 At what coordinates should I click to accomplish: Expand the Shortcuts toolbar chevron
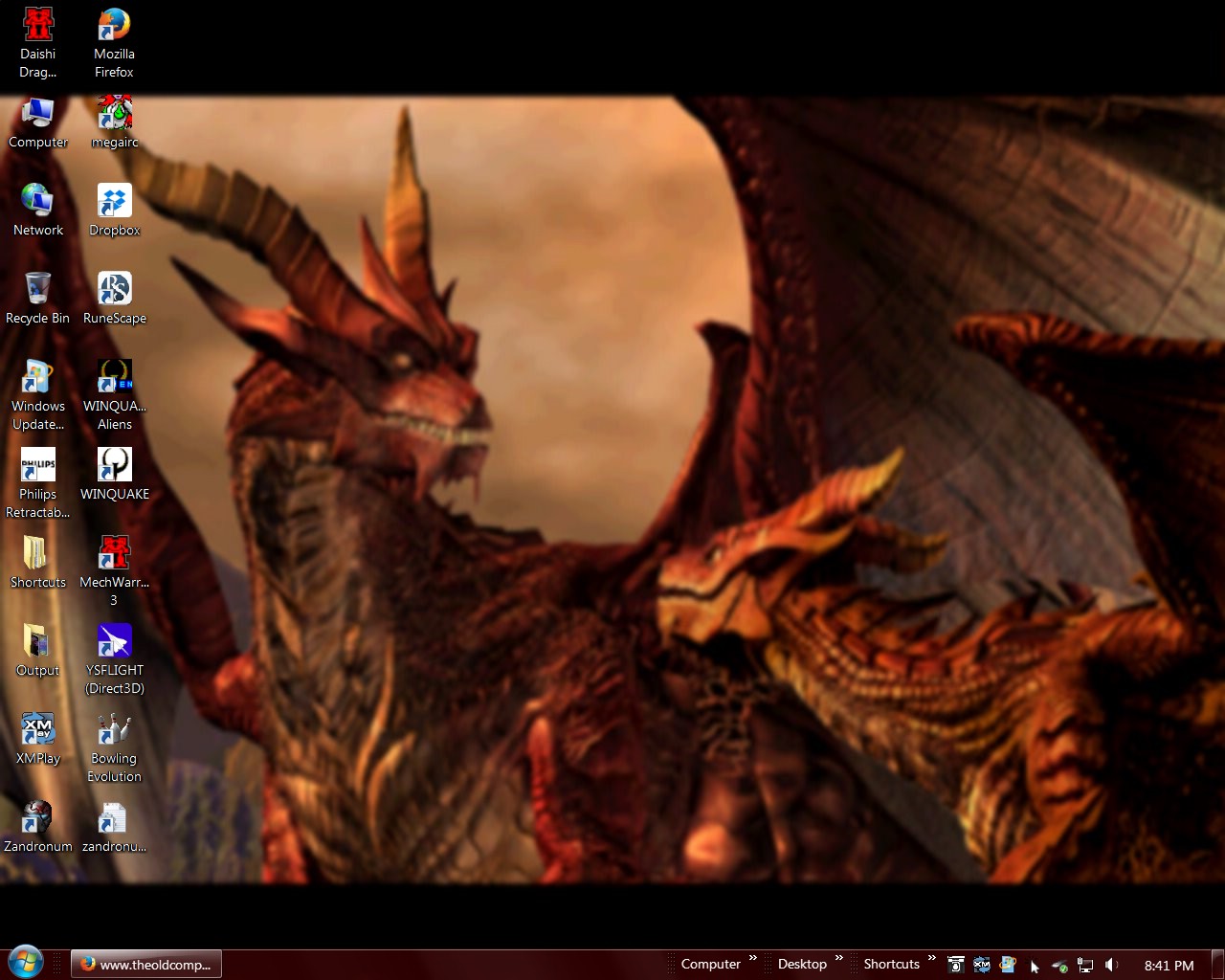[x=932, y=958]
